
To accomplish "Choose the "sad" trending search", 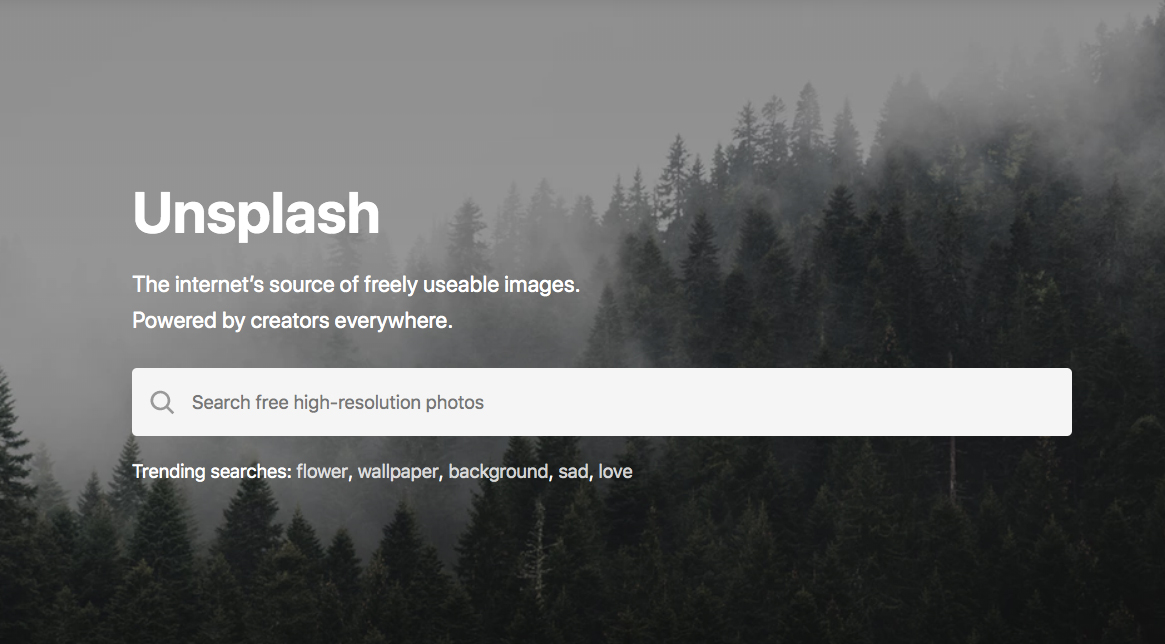I will tap(573, 472).
